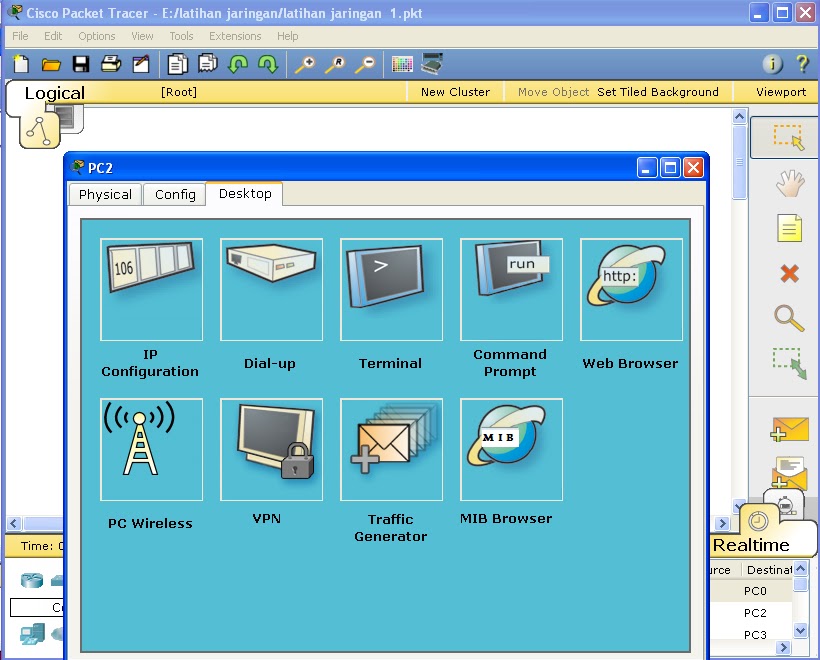Image resolution: width=820 pixels, height=660 pixels.
Task: Save the file with floppy icon
Action: pyautogui.click(x=81, y=64)
